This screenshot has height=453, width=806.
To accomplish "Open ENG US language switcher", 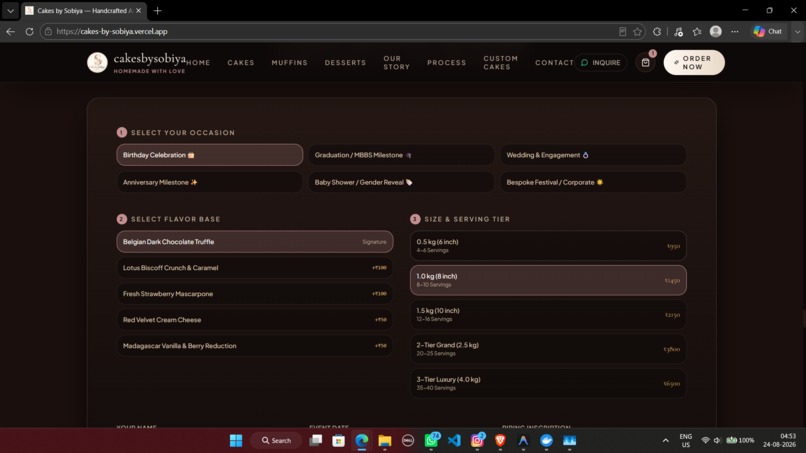I will pyautogui.click(x=686, y=441).
